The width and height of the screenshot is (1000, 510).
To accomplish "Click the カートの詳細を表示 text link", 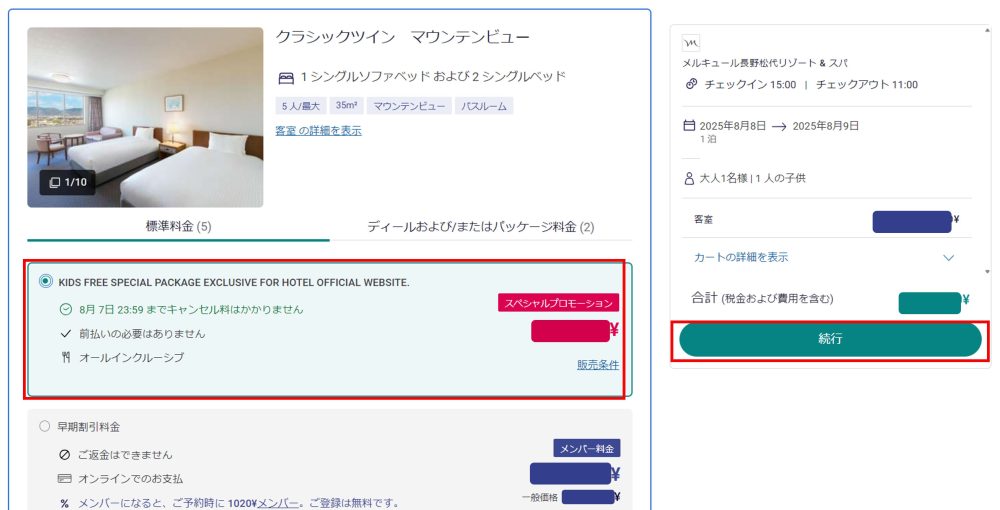I will coord(741,257).
